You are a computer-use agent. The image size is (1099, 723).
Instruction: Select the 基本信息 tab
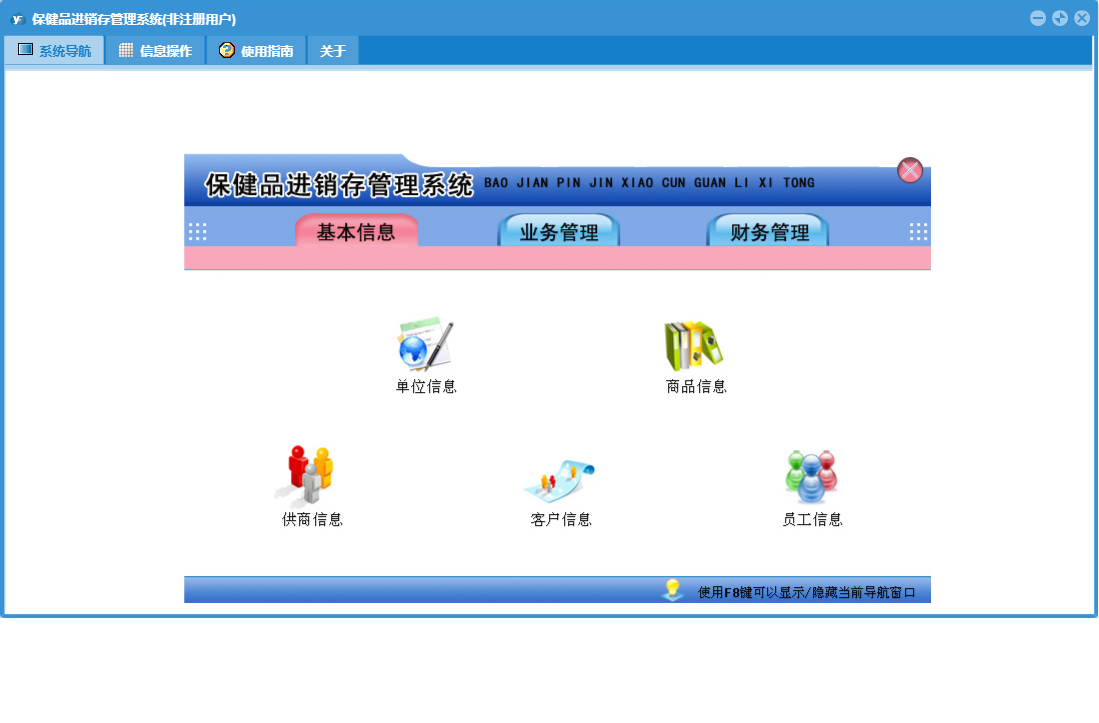[x=356, y=230]
